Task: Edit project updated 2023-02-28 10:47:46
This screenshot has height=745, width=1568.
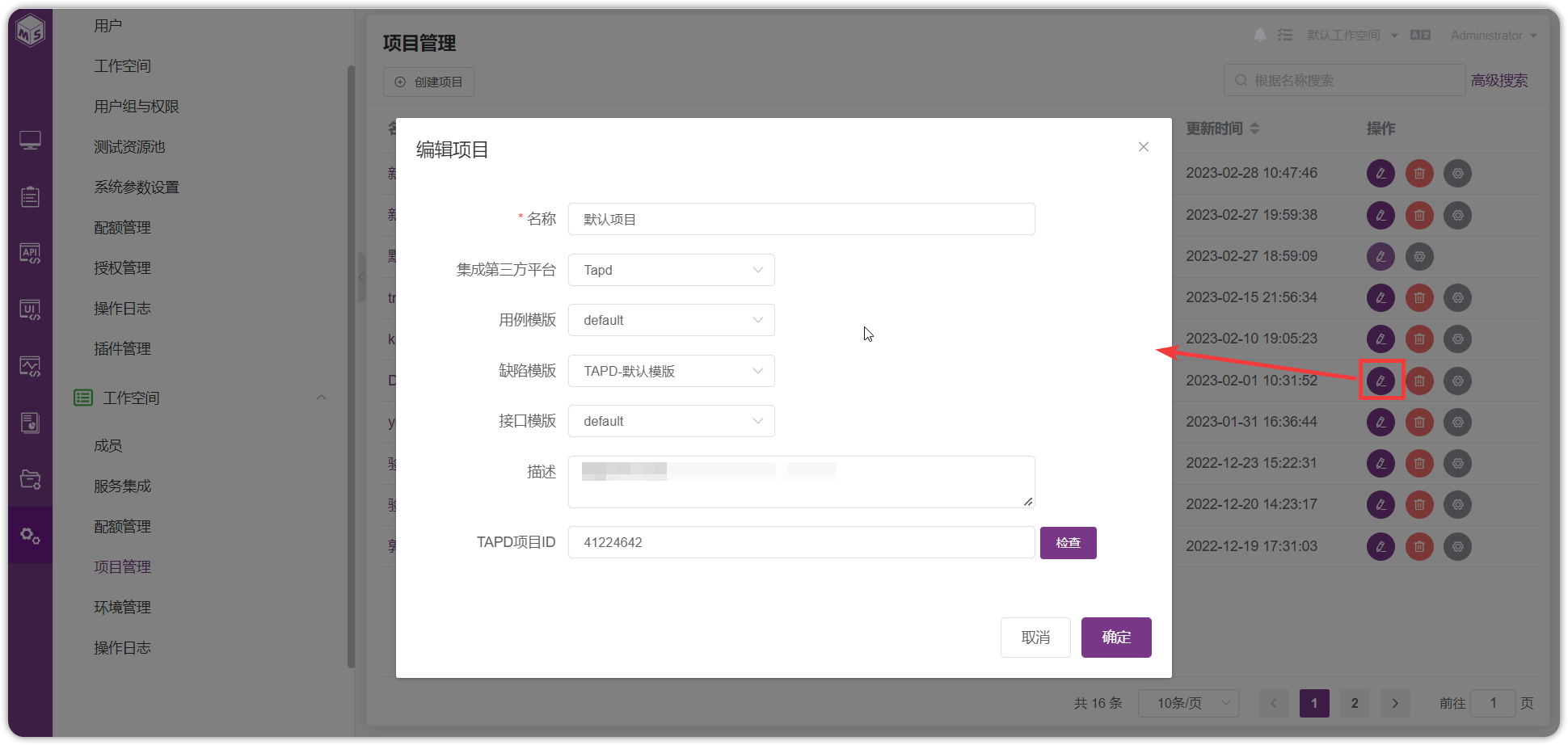Action: (x=1380, y=173)
